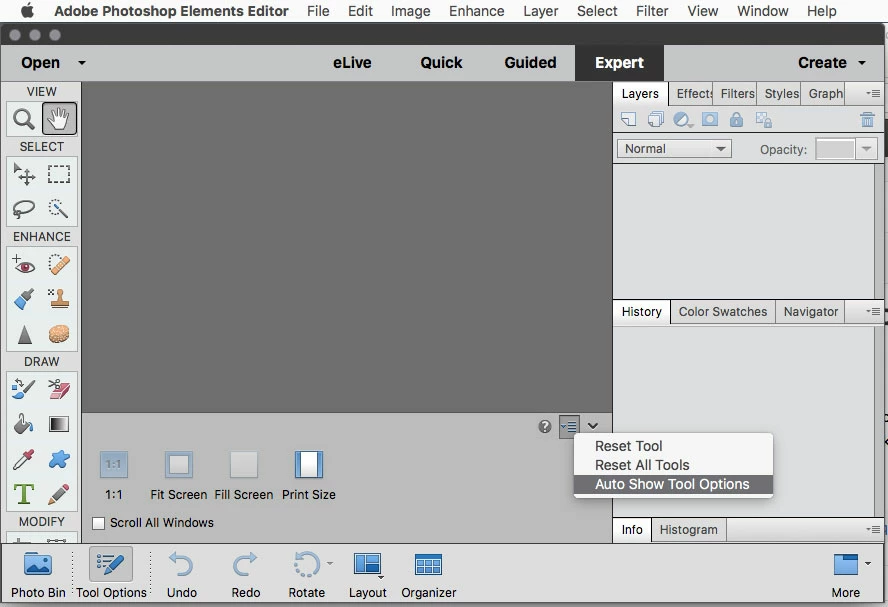Lock transparent pixels icon

point(763,120)
